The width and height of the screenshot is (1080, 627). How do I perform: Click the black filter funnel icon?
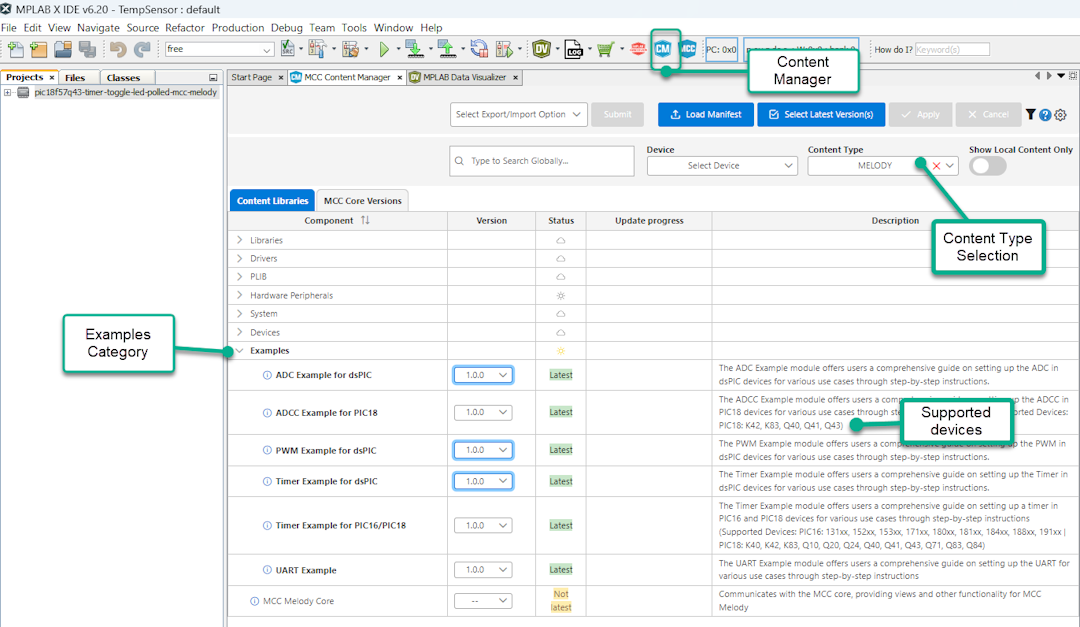tap(1030, 114)
